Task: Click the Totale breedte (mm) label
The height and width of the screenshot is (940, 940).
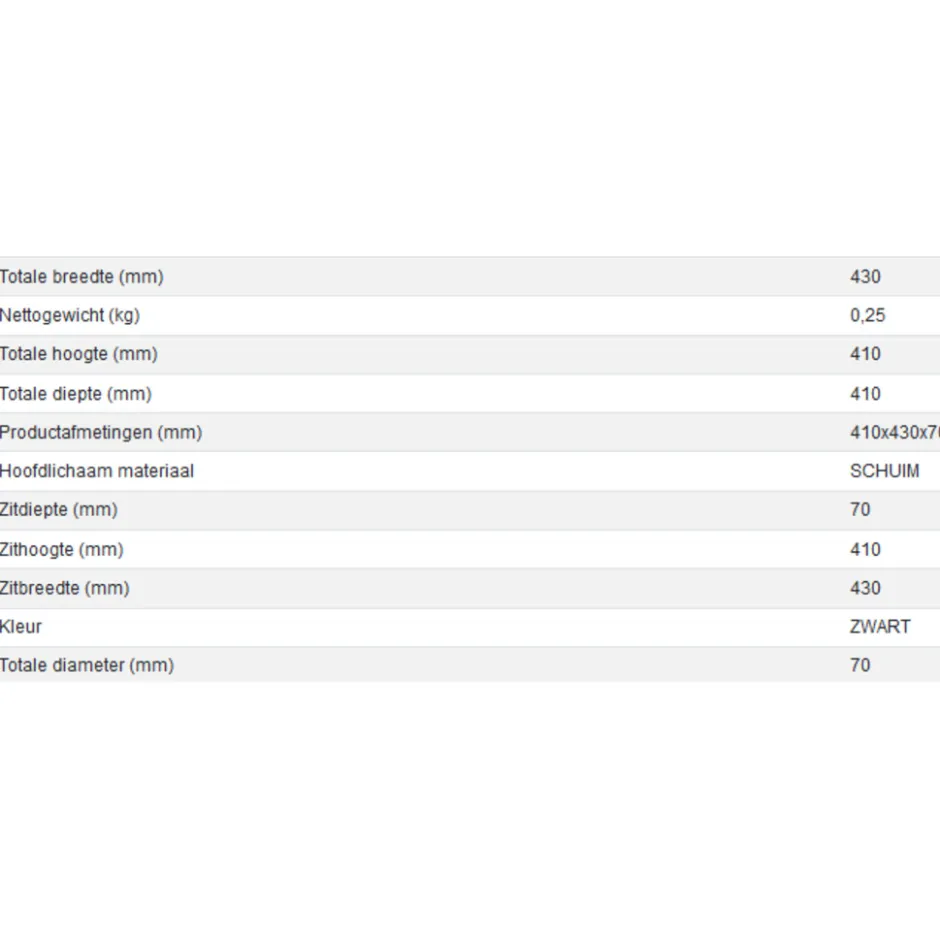Action: [x=82, y=277]
